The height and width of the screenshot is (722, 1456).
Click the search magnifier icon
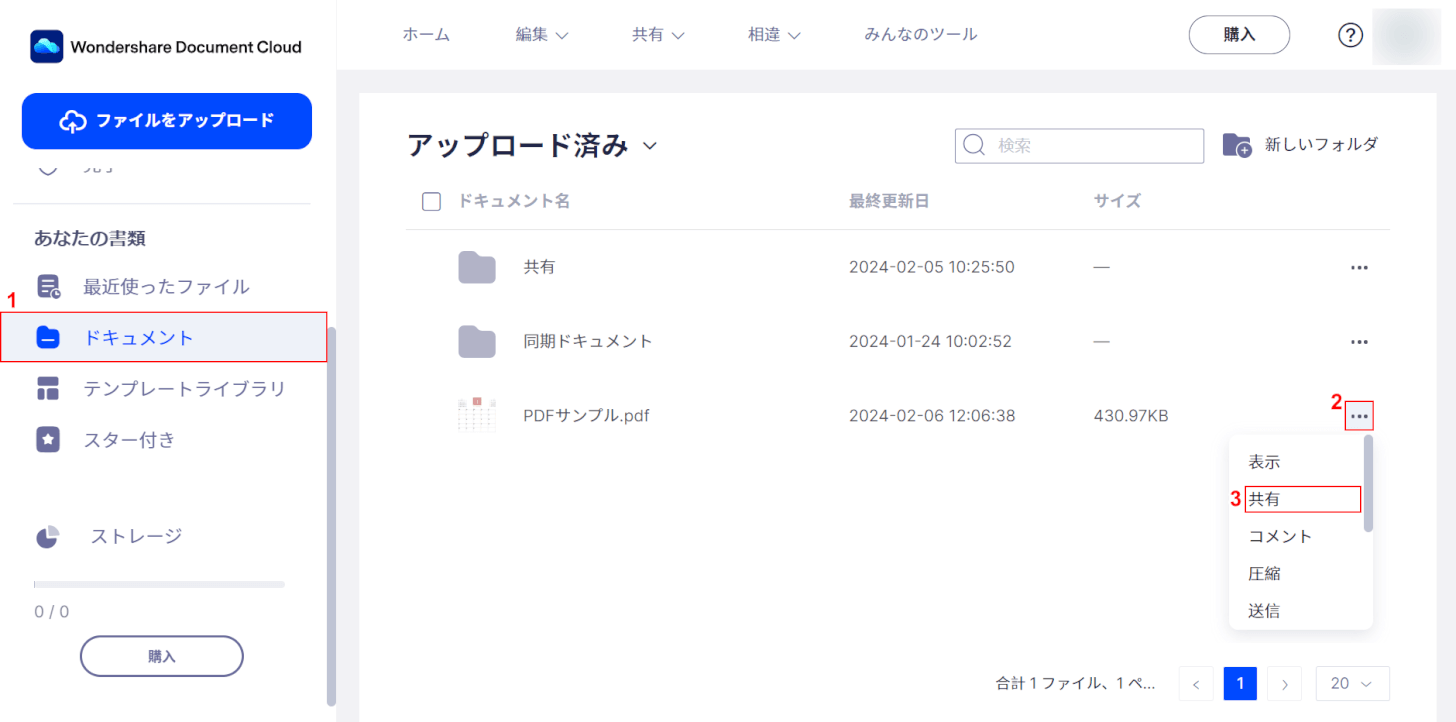[x=974, y=146]
